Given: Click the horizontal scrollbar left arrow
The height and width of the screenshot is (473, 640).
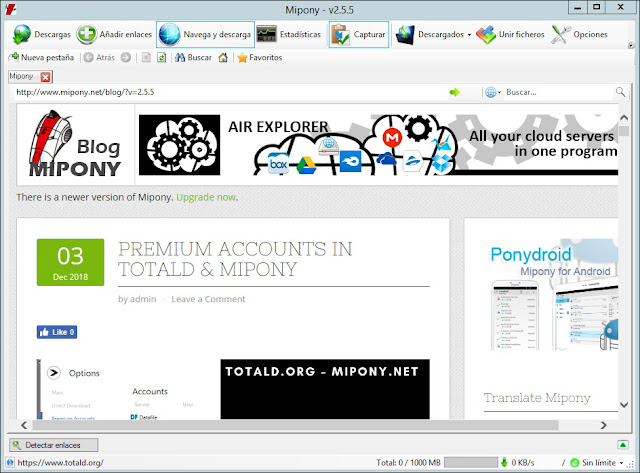Looking at the screenshot, I should (24, 425).
